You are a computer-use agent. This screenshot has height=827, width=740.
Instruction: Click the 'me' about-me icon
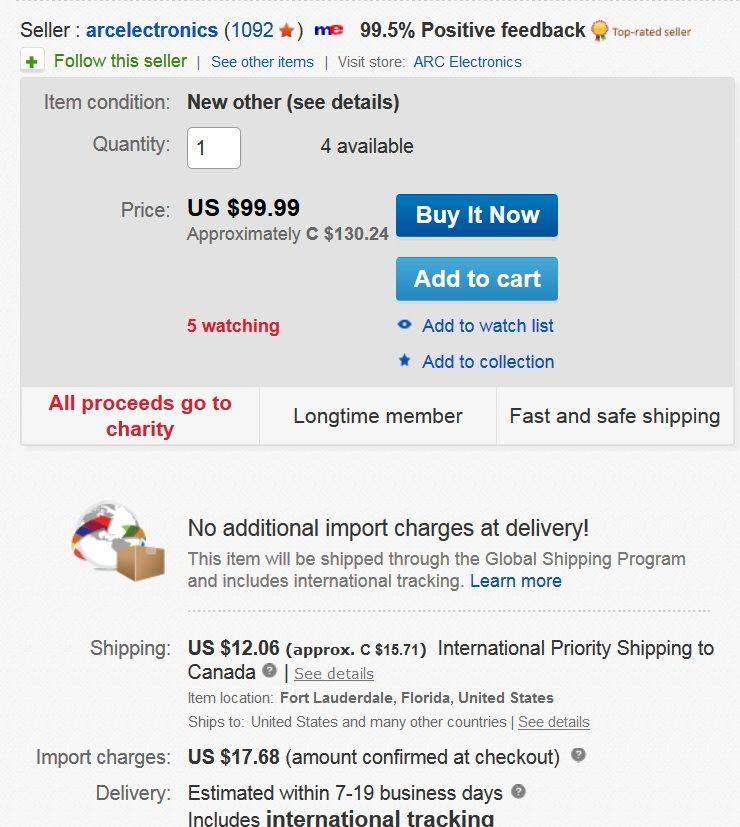coord(328,31)
